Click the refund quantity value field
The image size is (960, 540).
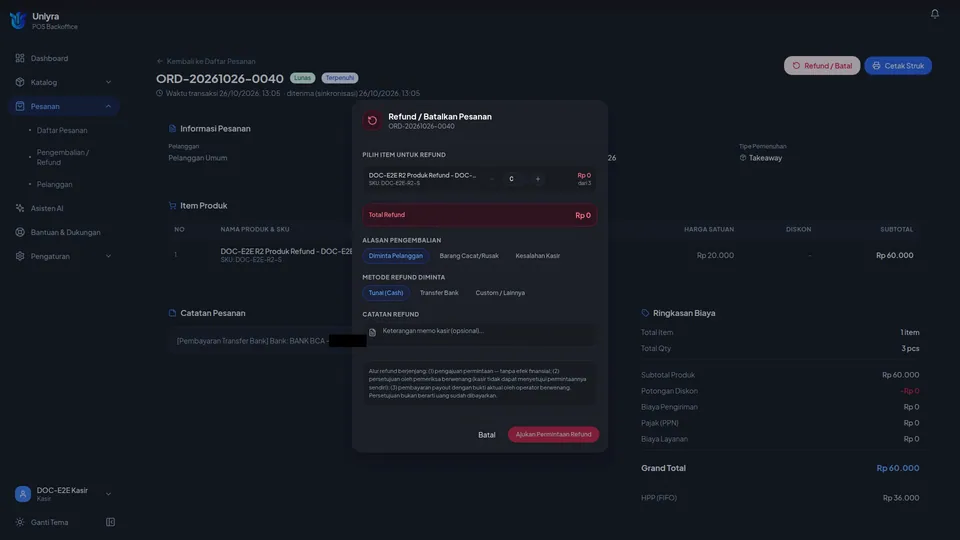coord(511,179)
